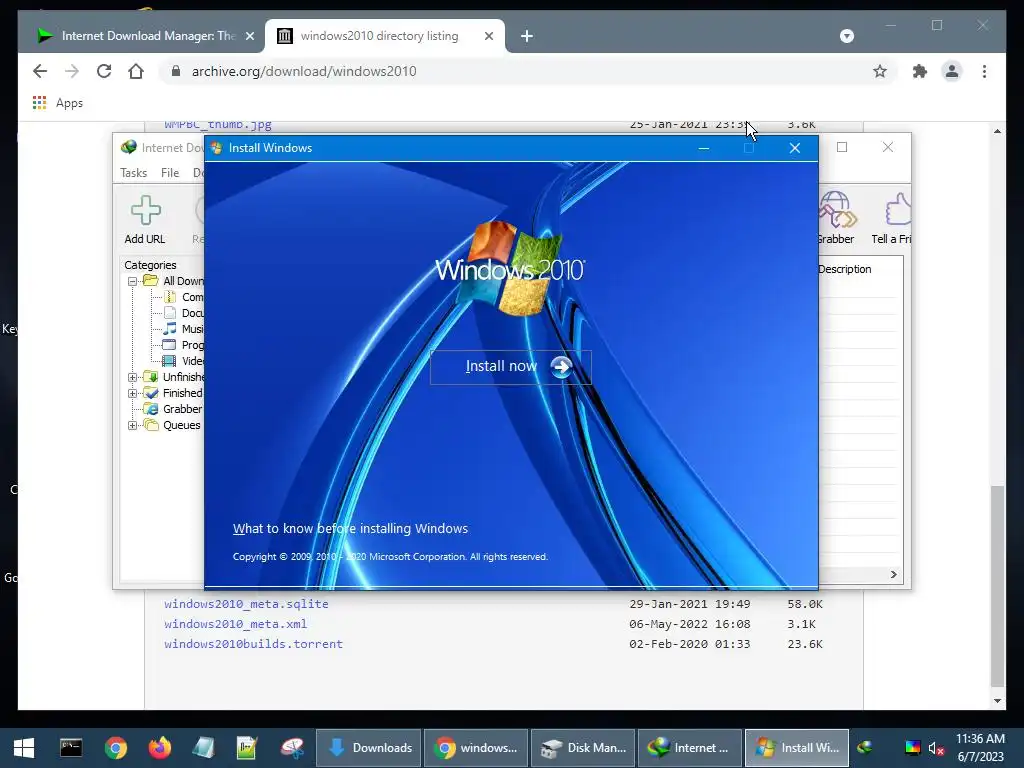
Task: Click muted volume icon in system tray
Action: pyautogui.click(x=936, y=748)
